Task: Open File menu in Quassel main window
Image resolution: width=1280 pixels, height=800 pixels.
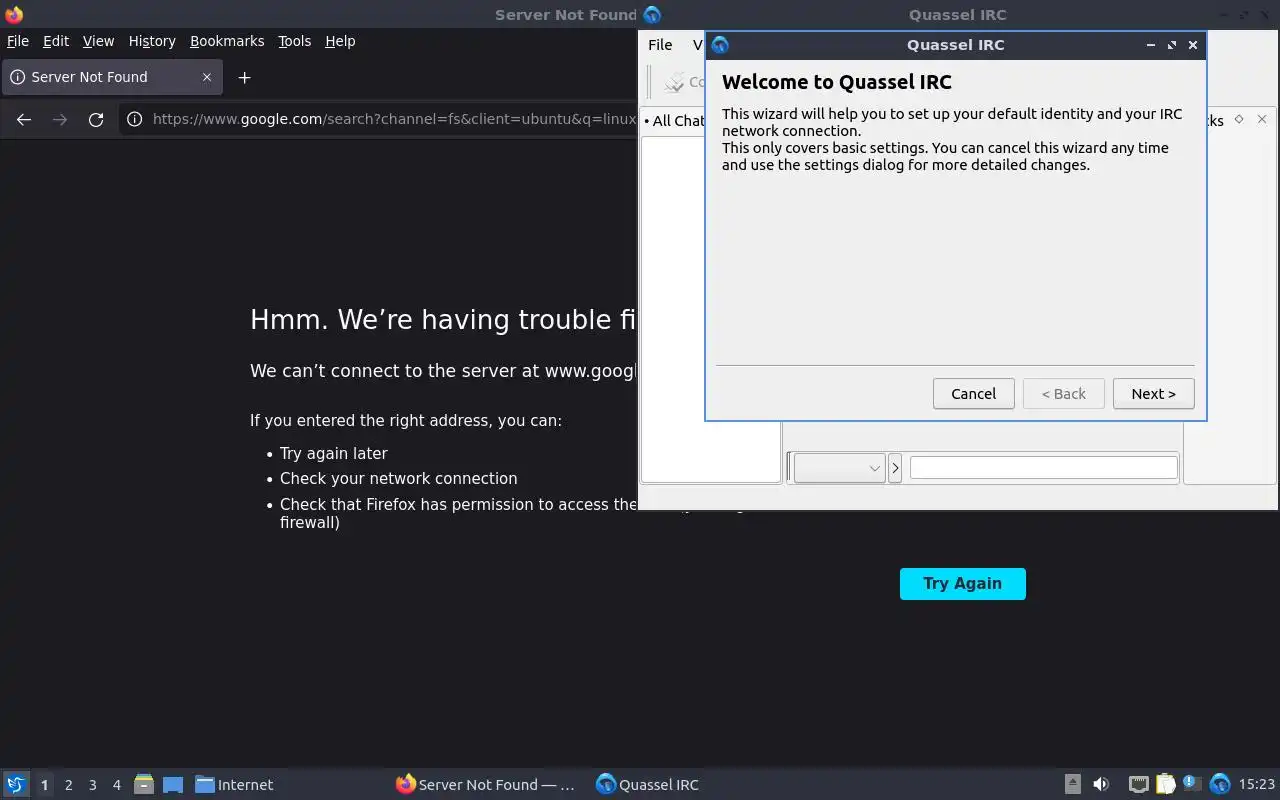Action: 660,45
